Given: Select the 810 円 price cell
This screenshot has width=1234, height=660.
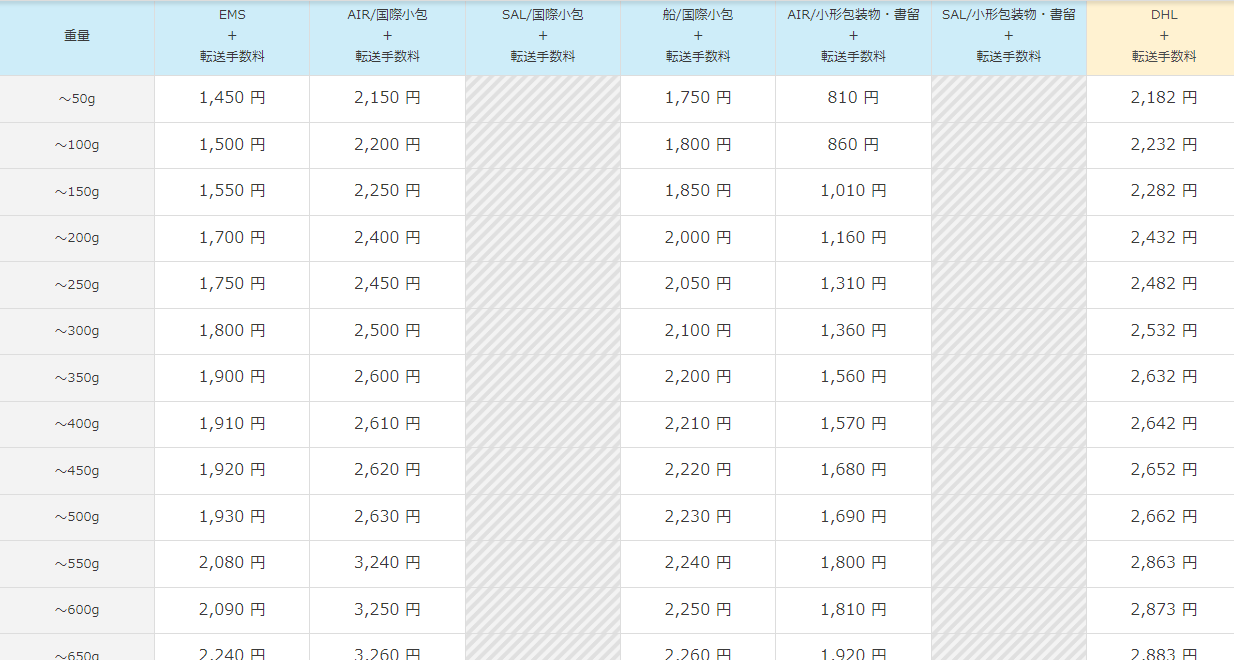Looking at the screenshot, I should tap(853, 98).
